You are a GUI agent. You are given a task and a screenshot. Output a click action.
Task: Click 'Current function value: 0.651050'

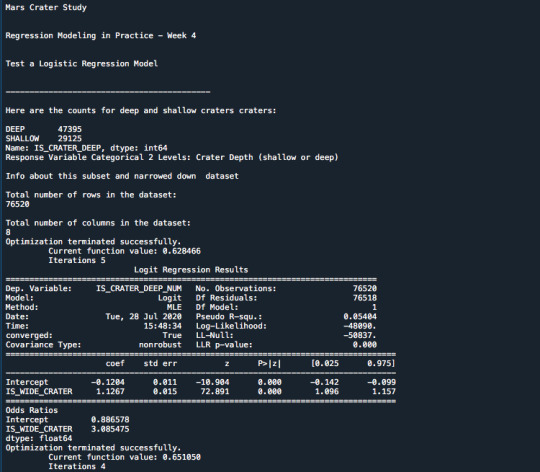tap(124, 457)
